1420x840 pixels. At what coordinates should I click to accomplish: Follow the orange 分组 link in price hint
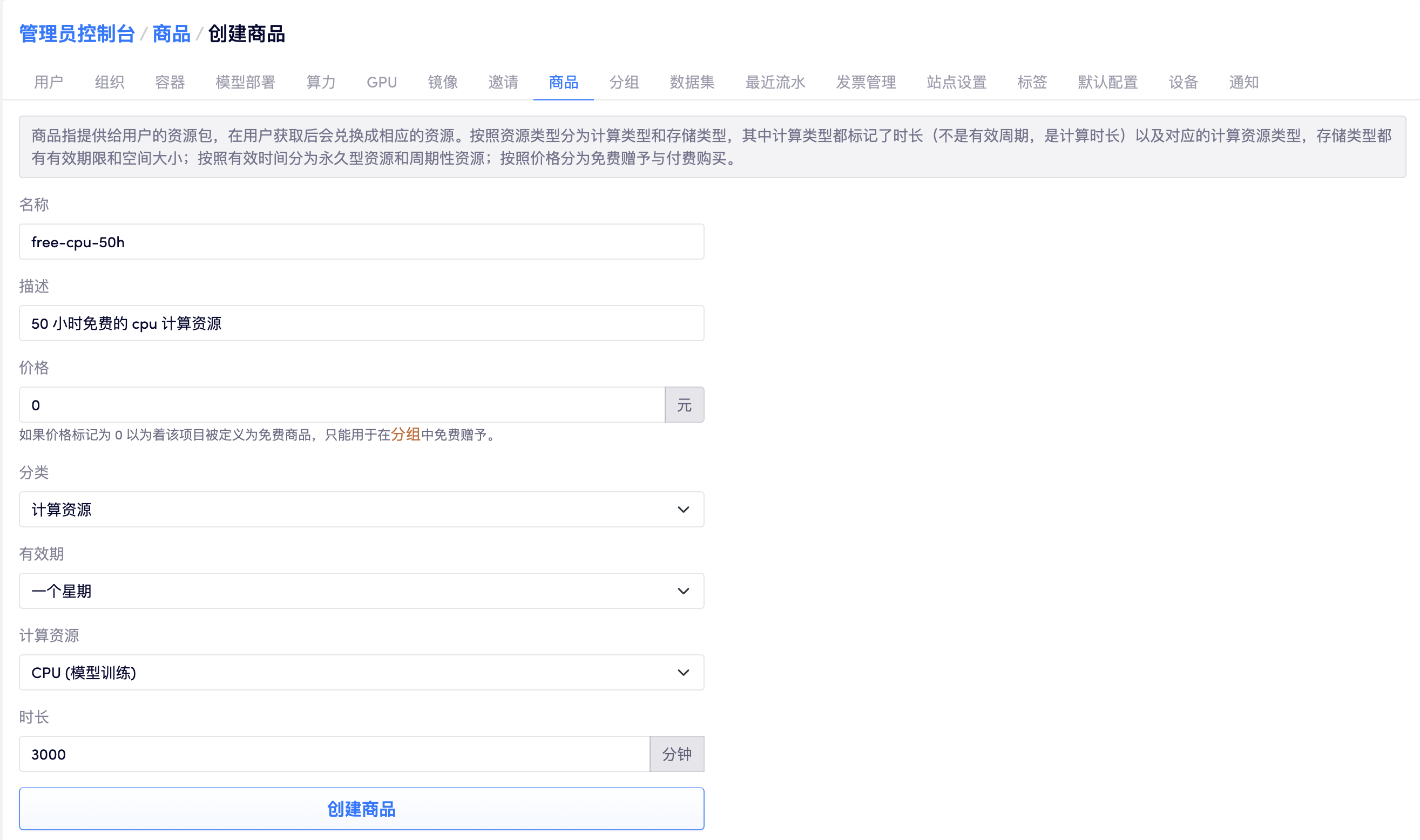405,435
